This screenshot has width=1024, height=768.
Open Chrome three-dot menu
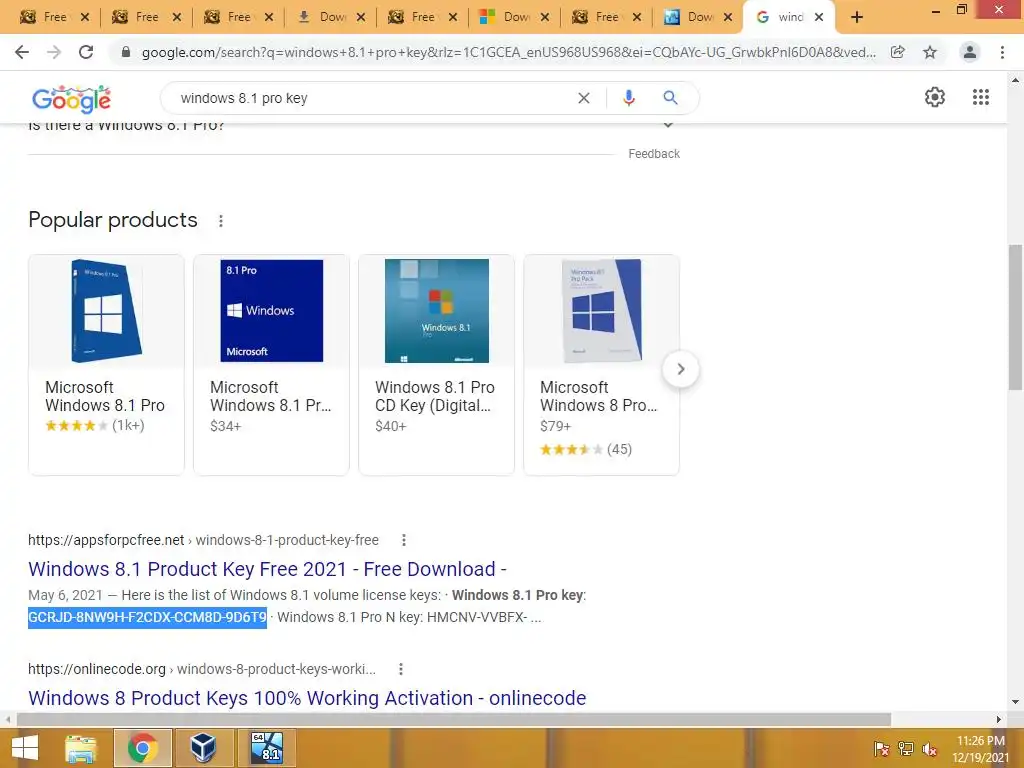[x=1002, y=52]
